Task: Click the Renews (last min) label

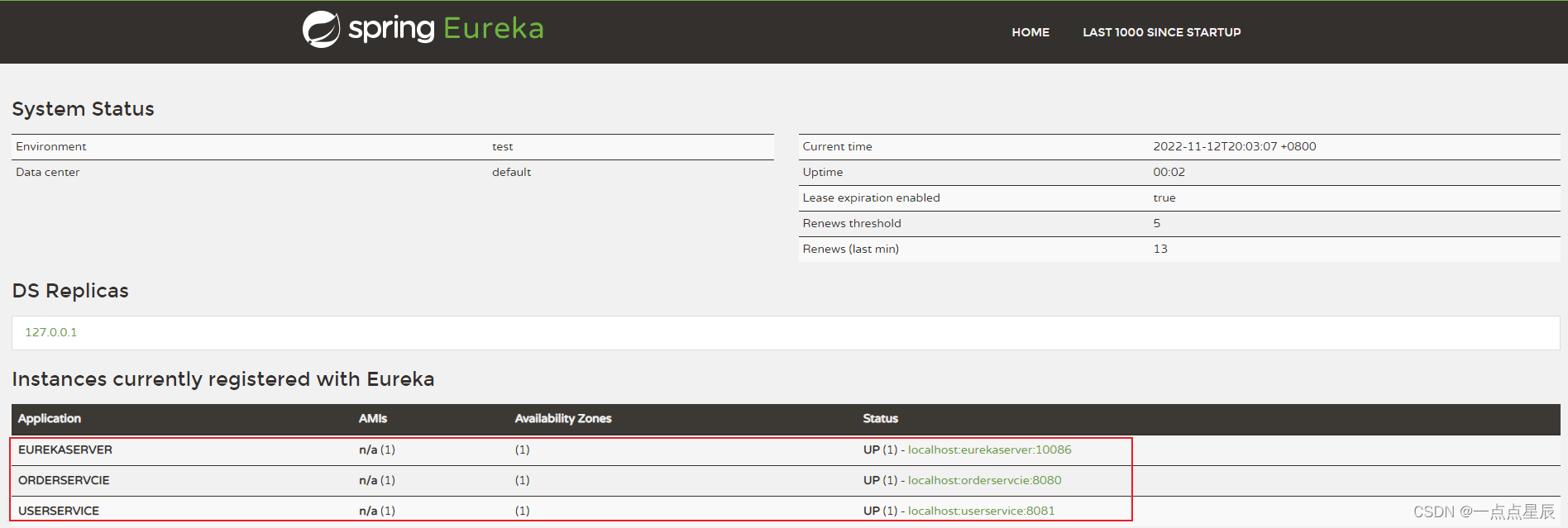Action: [x=851, y=249]
